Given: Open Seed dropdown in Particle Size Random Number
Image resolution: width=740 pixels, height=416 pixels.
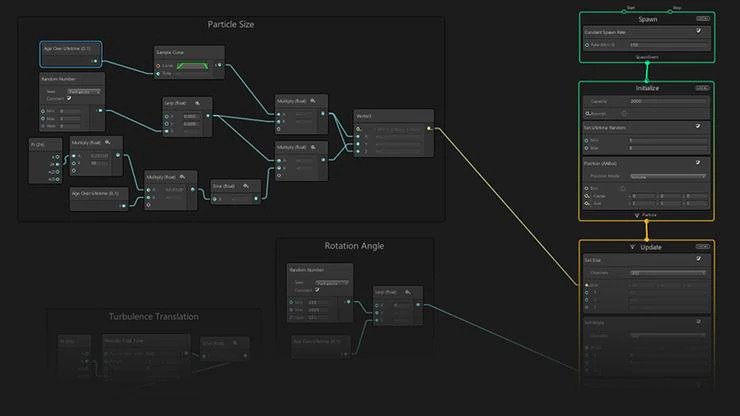Looking at the screenshot, I should (84, 92).
